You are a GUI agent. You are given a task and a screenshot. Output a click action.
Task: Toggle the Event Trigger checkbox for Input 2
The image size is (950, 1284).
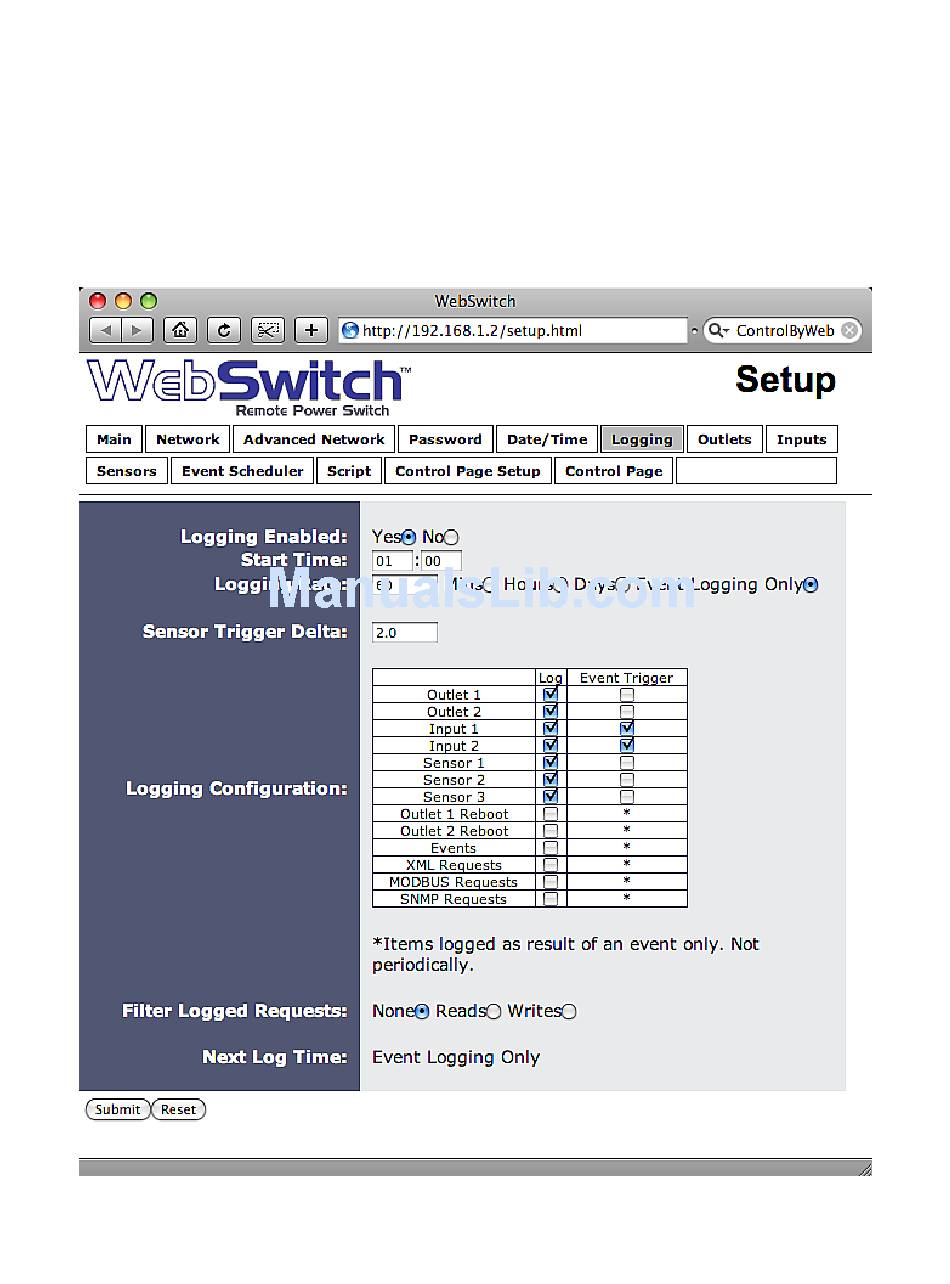(x=626, y=745)
